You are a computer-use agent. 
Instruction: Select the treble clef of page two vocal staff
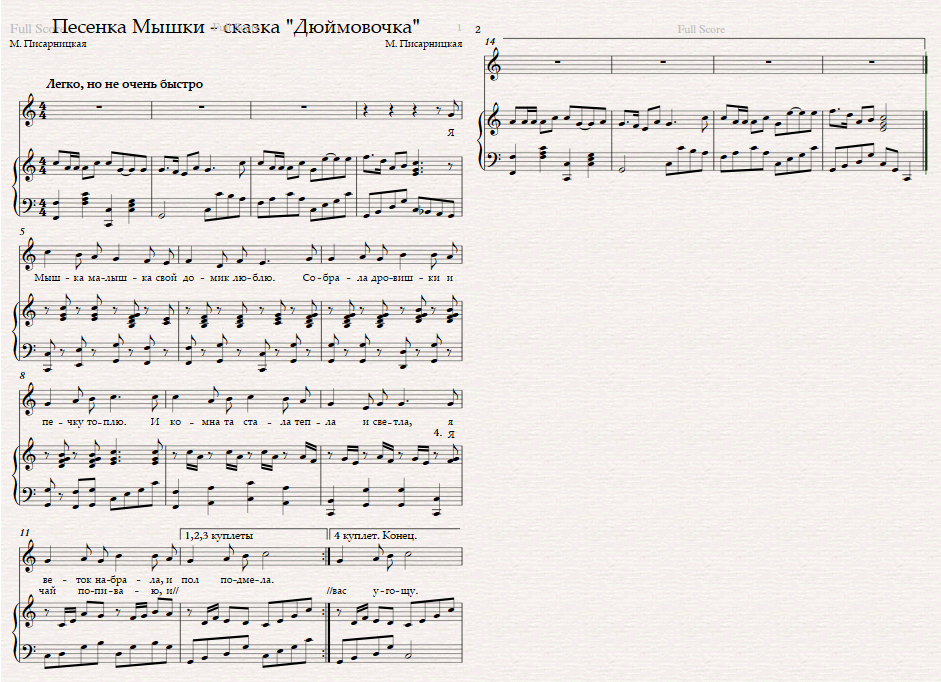pyautogui.click(x=495, y=65)
